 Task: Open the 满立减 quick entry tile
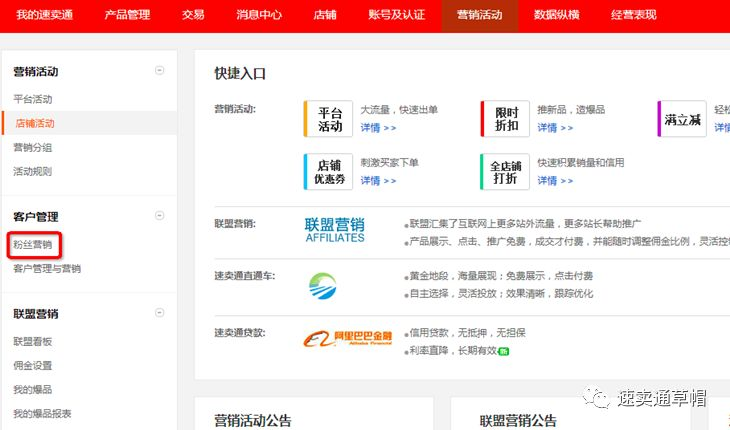682,119
